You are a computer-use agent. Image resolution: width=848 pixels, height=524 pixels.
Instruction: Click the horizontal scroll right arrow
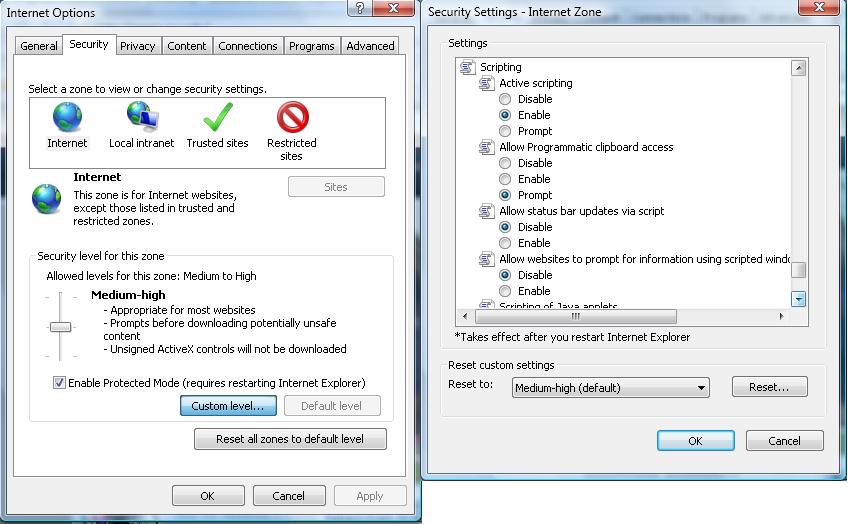pos(781,316)
